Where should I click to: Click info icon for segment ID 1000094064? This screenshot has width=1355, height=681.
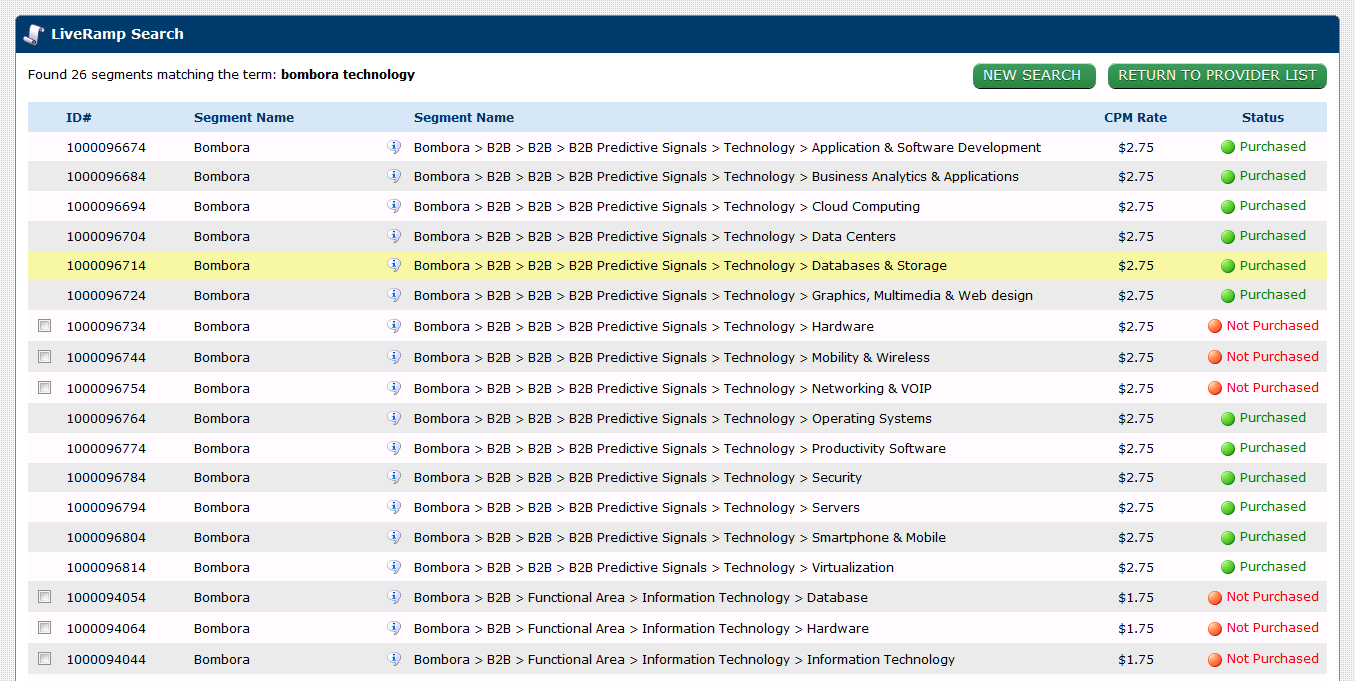click(394, 628)
